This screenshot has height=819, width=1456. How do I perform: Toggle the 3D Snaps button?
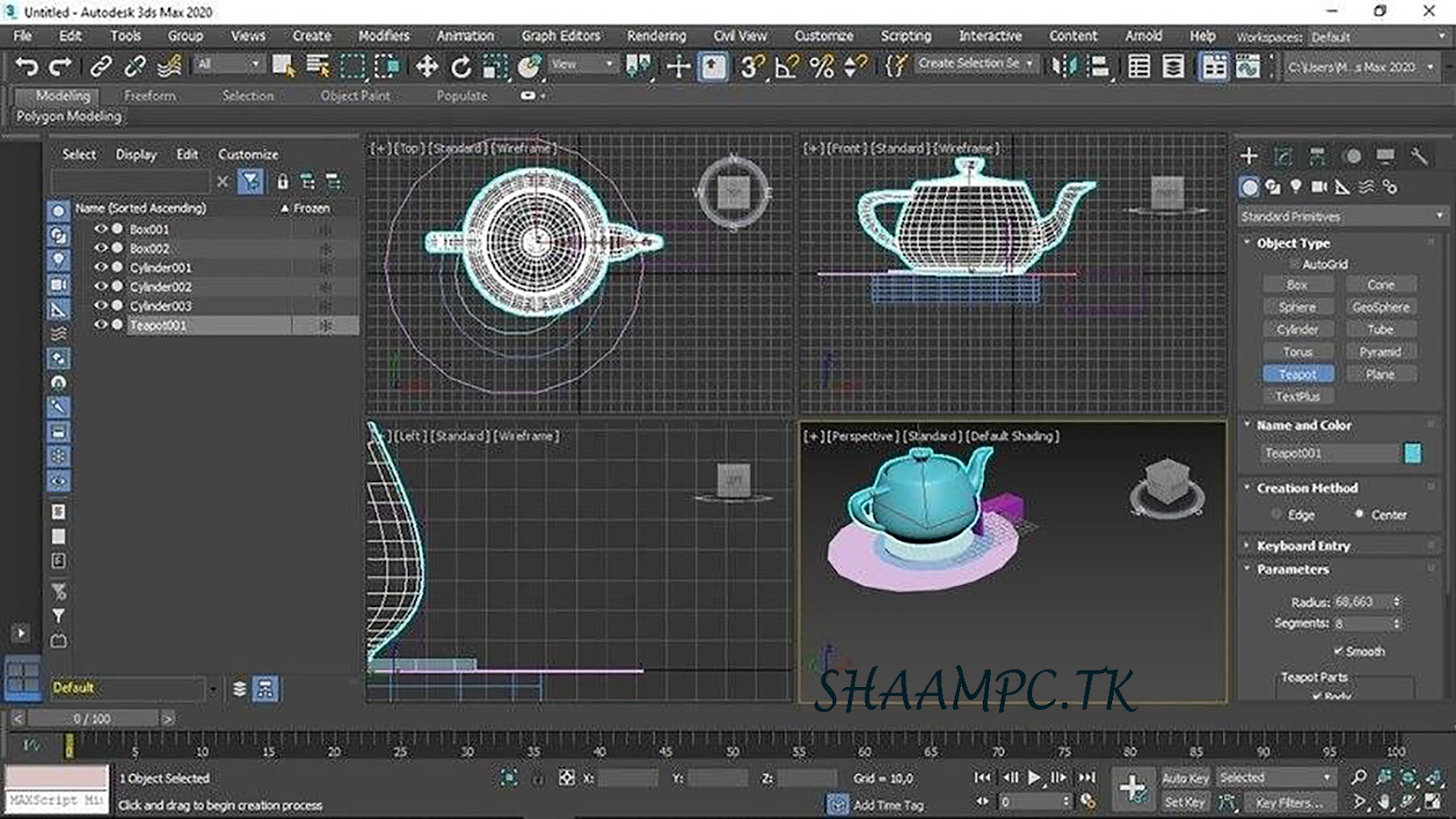(x=752, y=66)
